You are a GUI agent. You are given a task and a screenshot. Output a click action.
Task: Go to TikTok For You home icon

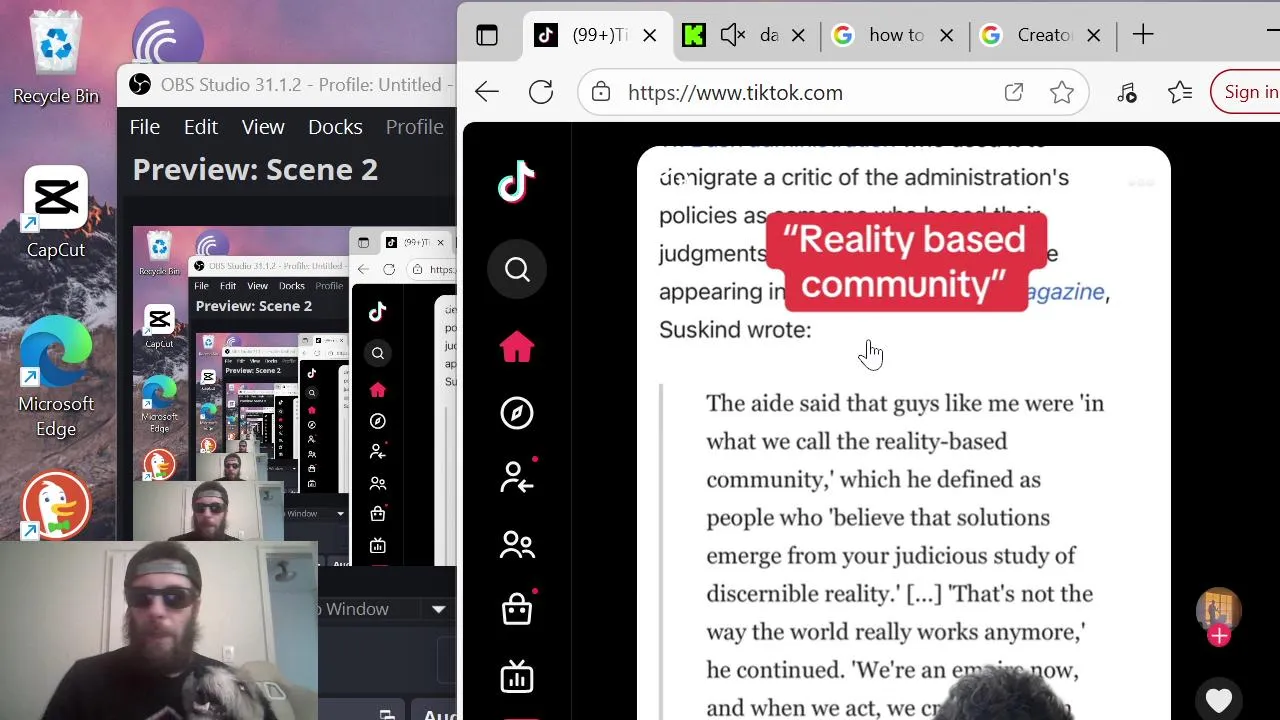coord(517,346)
